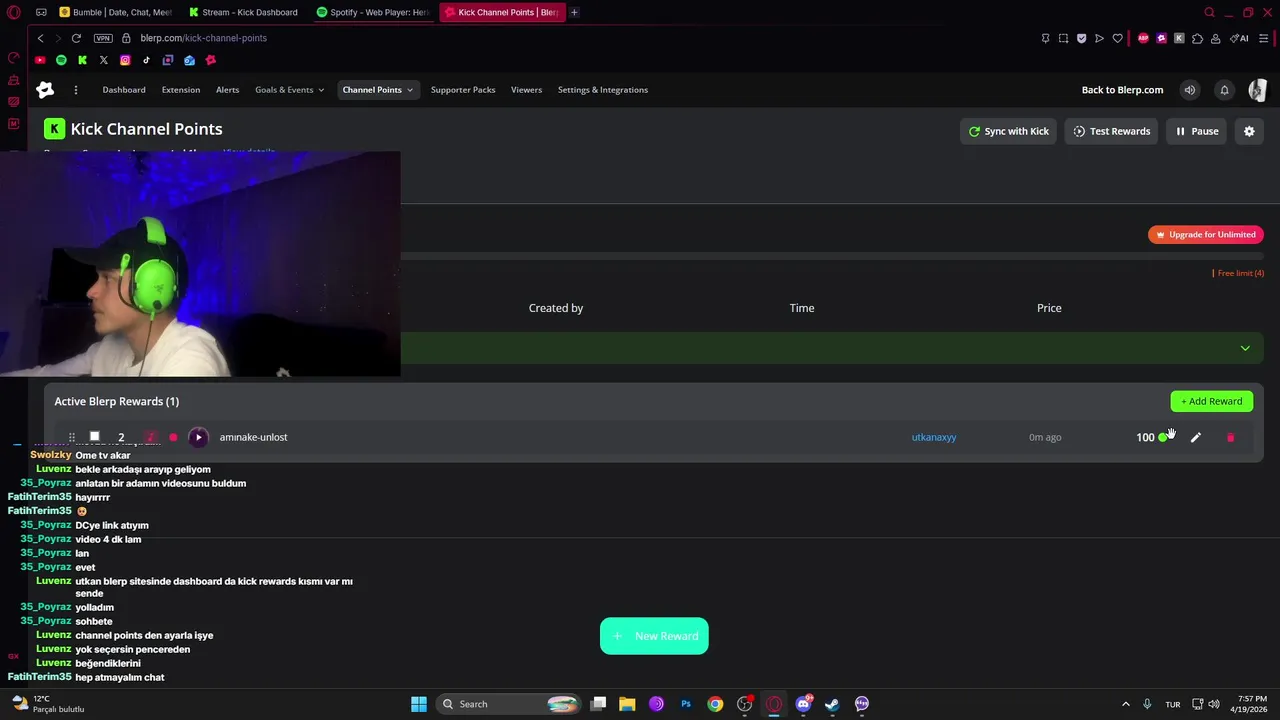Sort by the Price column header
This screenshot has width=1280, height=720.
pyautogui.click(x=1049, y=308)
